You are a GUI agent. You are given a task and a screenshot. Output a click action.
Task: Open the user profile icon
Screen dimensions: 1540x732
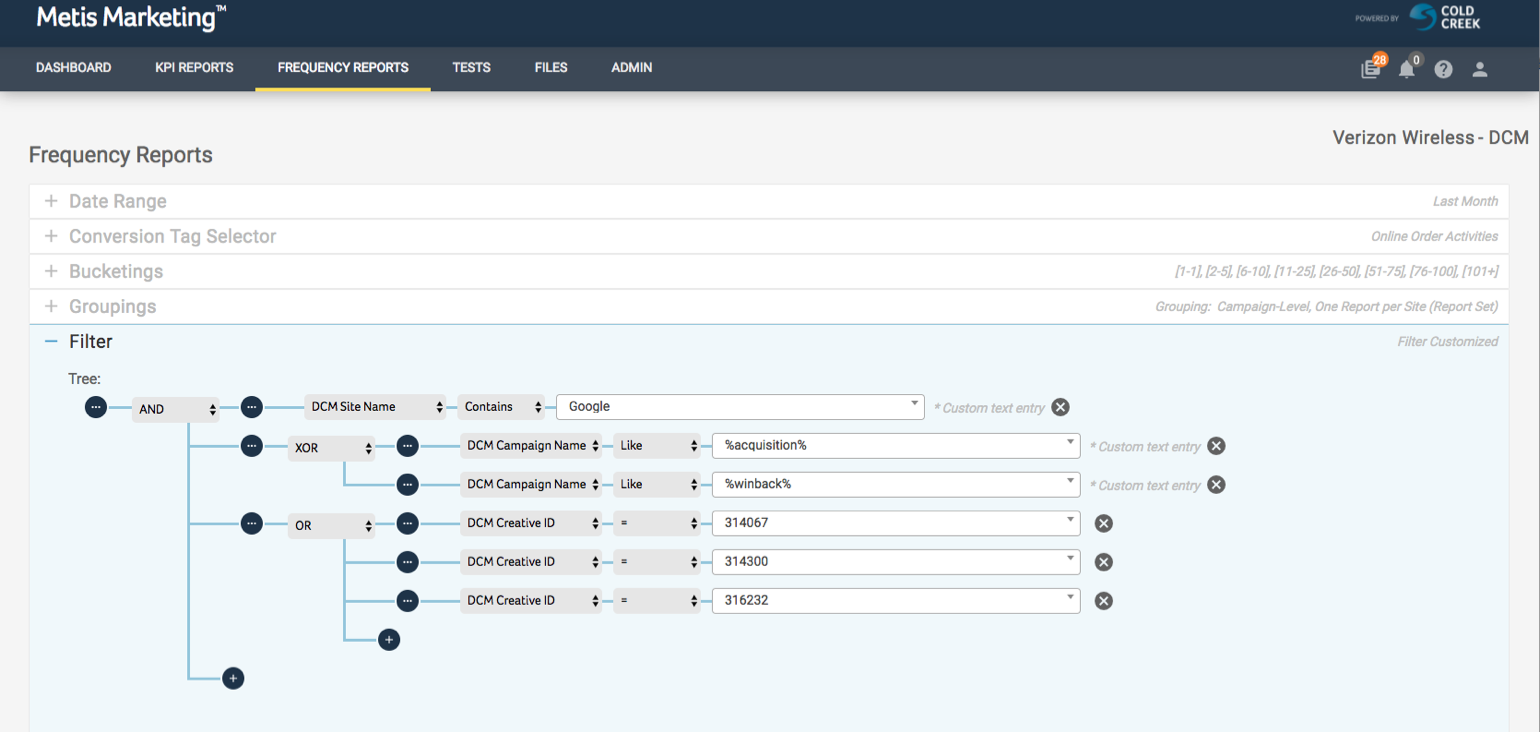(x=1480, y=69)
